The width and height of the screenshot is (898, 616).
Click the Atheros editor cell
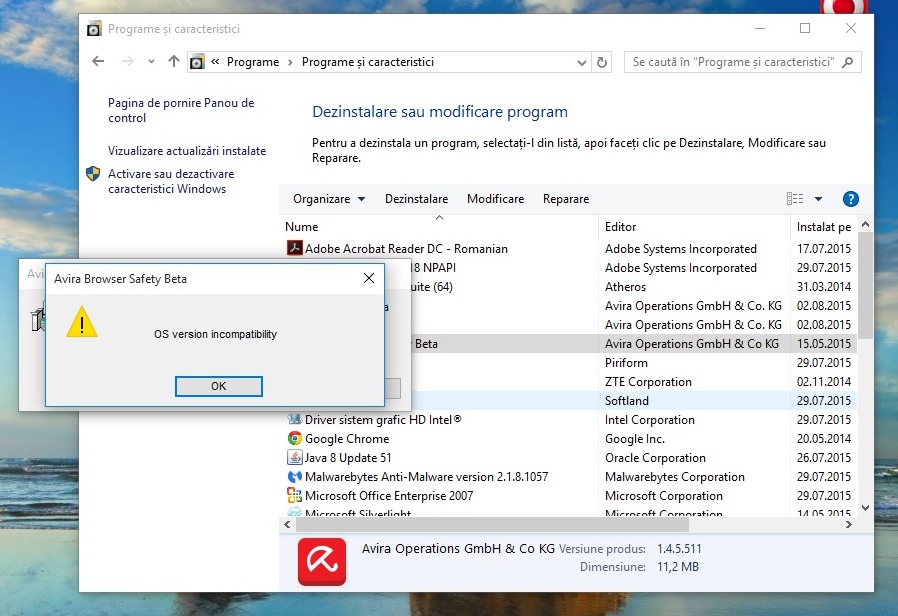625,286
